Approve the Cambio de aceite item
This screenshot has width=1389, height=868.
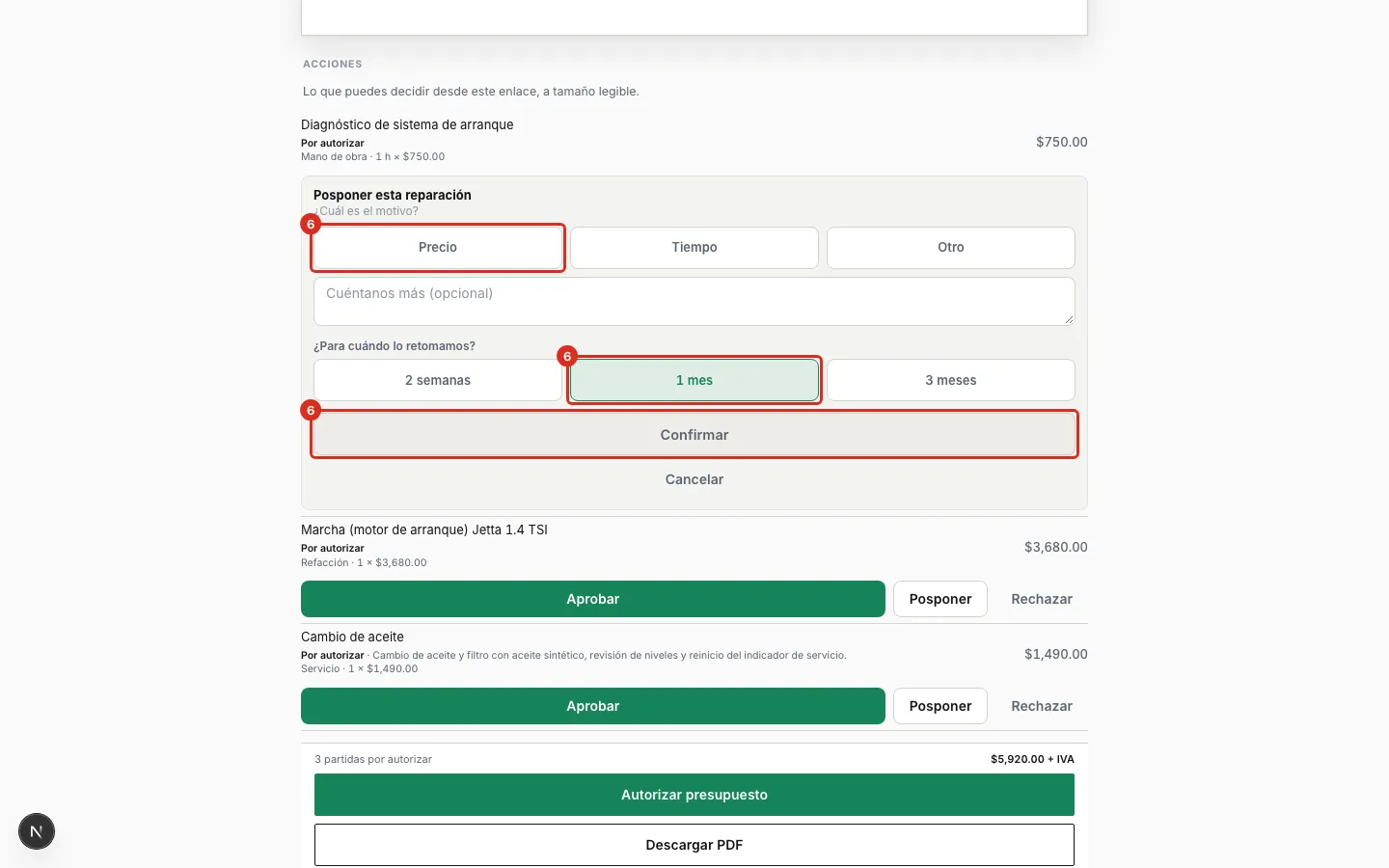(x=593, y=706)
